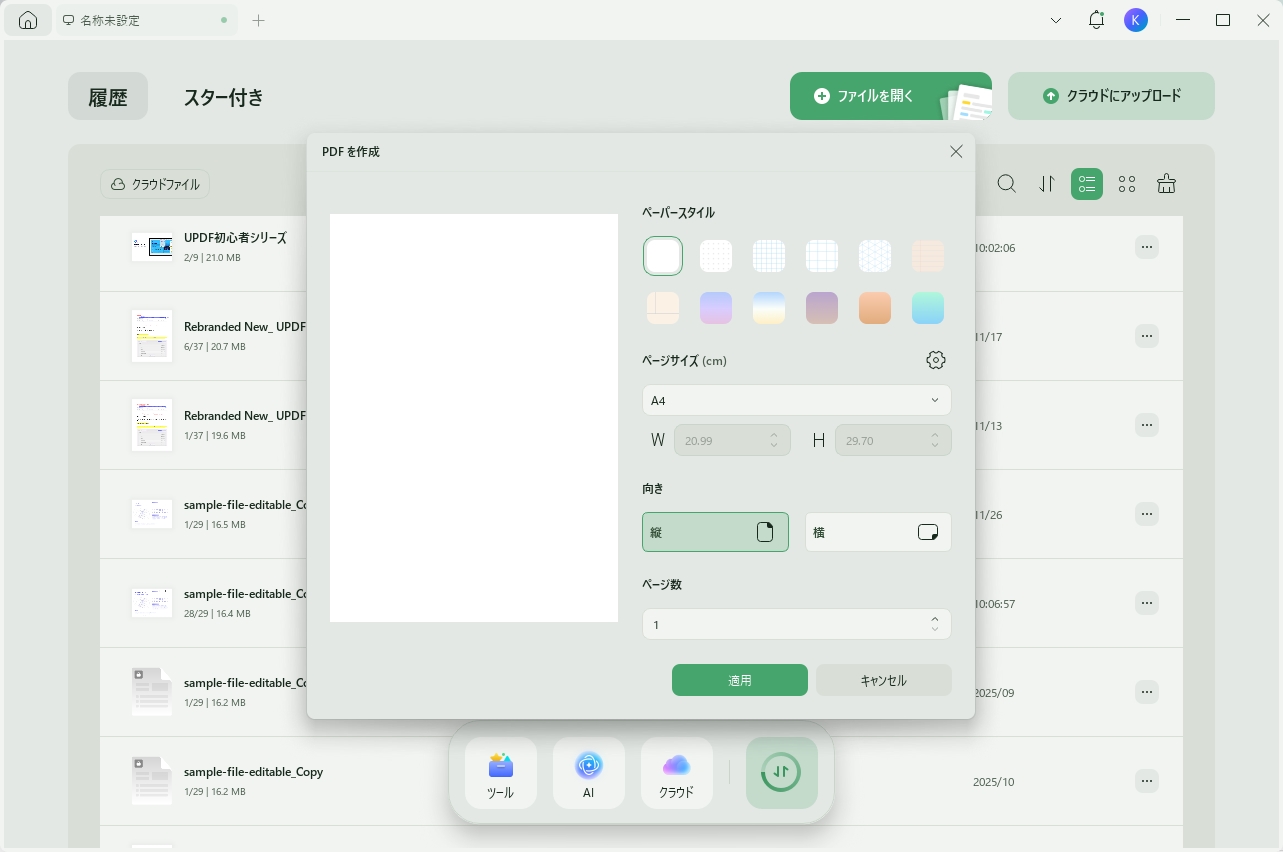Image resolution: width=1283 pixels, height=852 pixels.
Task: Open the K user account avatar
Action: 1136,20
